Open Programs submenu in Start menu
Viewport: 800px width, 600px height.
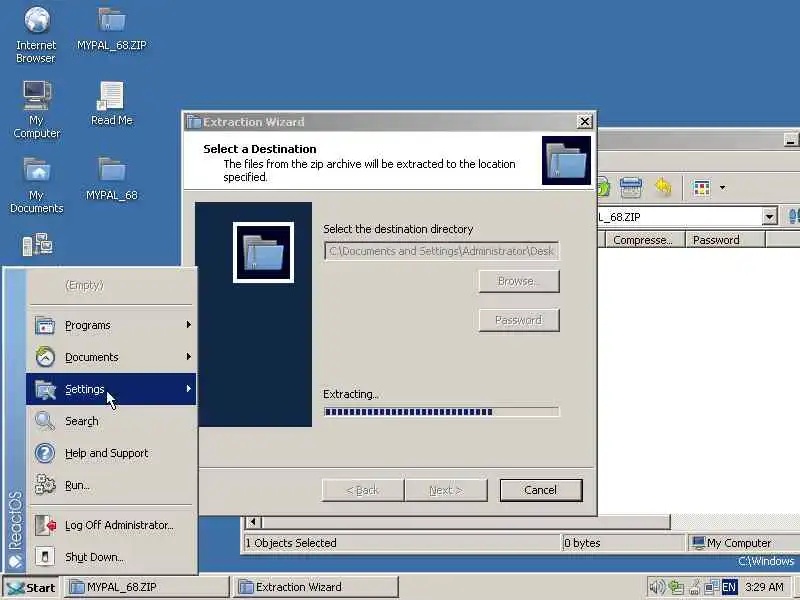(x=111, y=325)
